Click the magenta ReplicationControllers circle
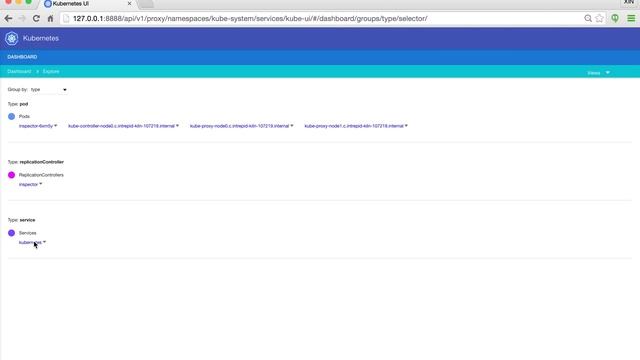The width and height of the screenshot is (640, 360). tap(11, 175)
